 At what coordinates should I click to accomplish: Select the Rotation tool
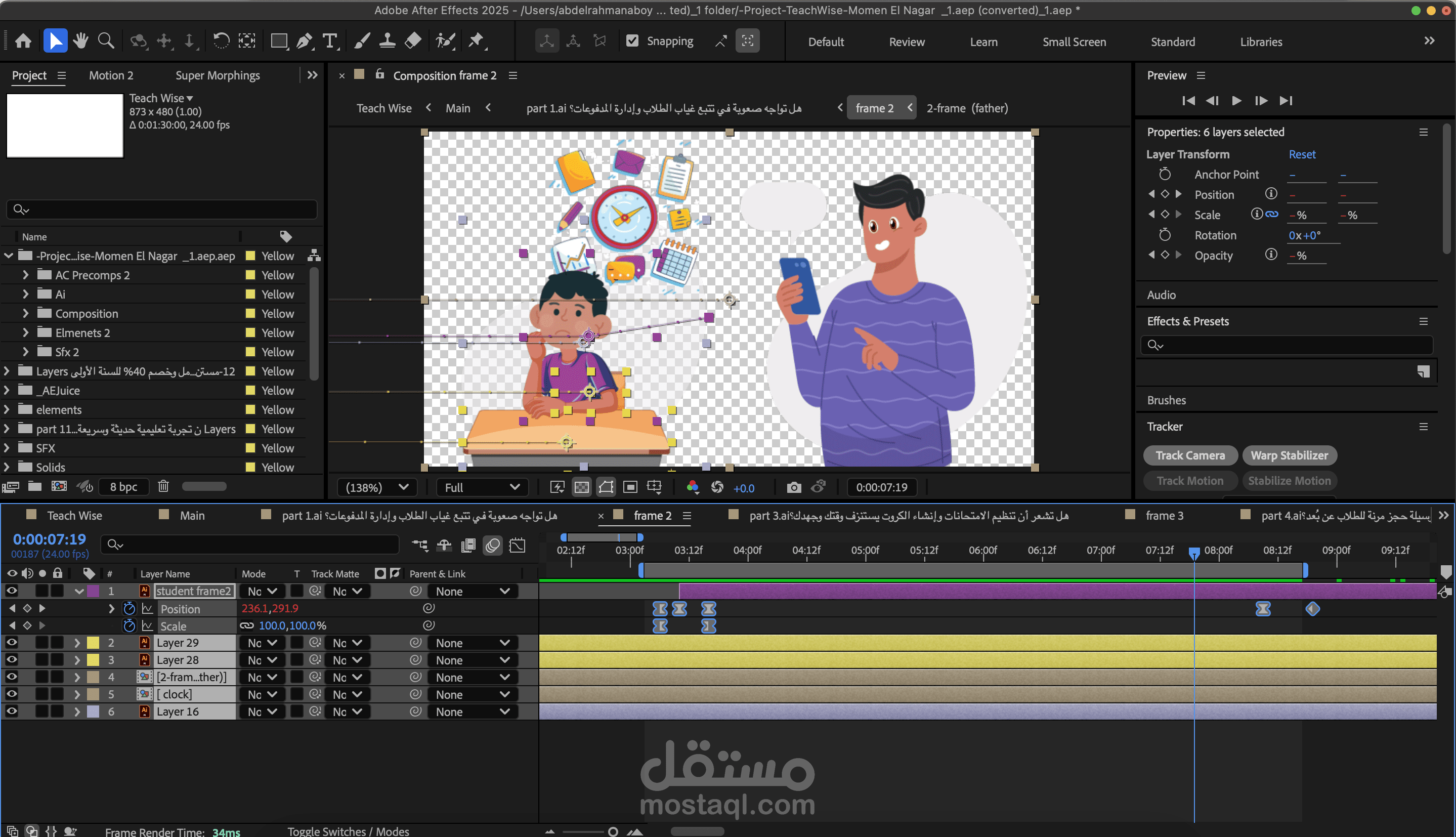pyautogui.click(x=221, y=41)
